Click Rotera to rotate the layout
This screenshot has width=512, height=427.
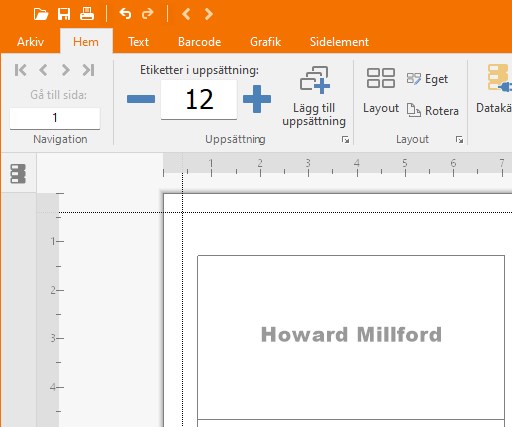pos(433,110)
